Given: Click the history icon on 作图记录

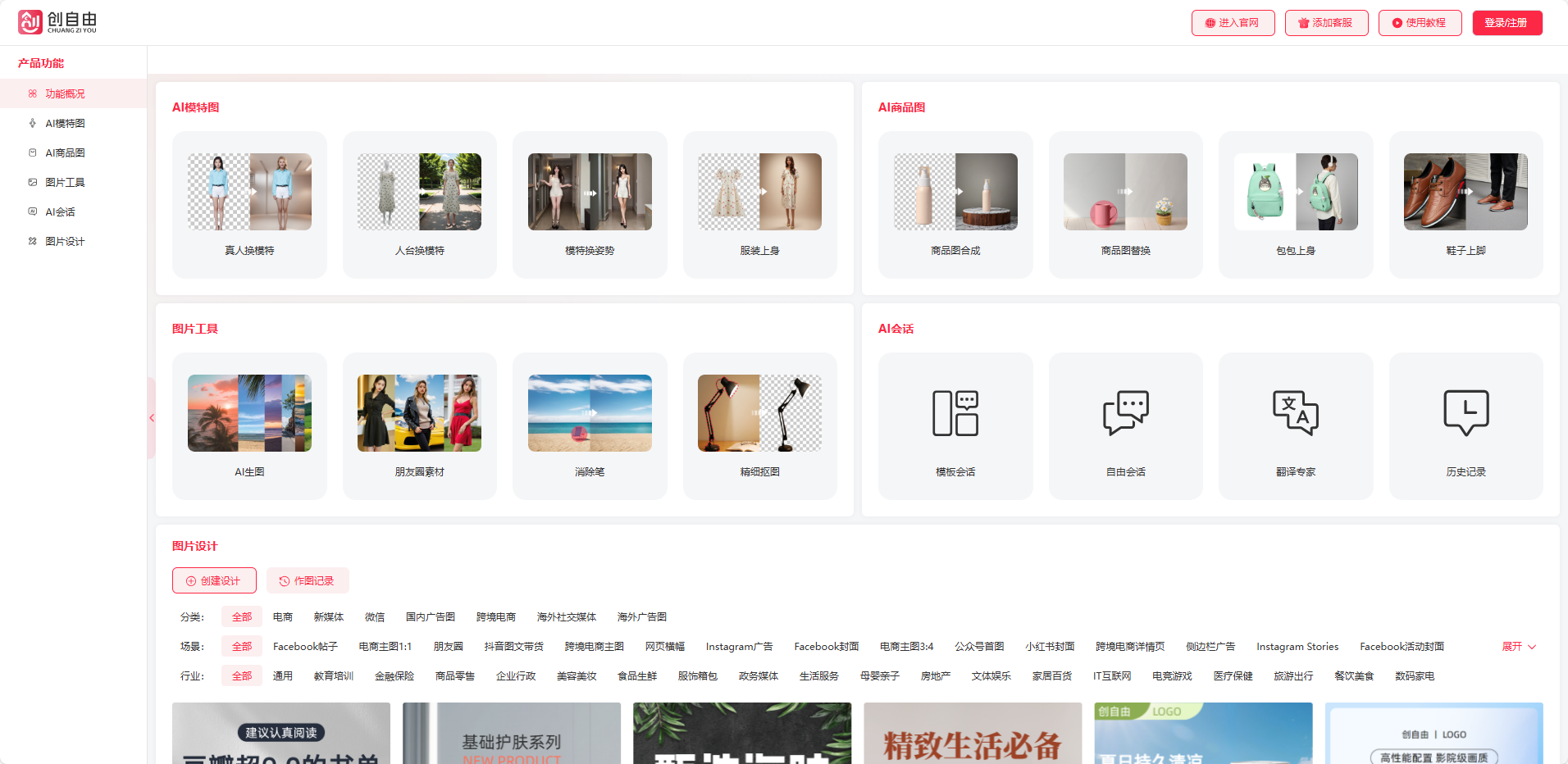Looking at the screenshot, I should 285,581.
